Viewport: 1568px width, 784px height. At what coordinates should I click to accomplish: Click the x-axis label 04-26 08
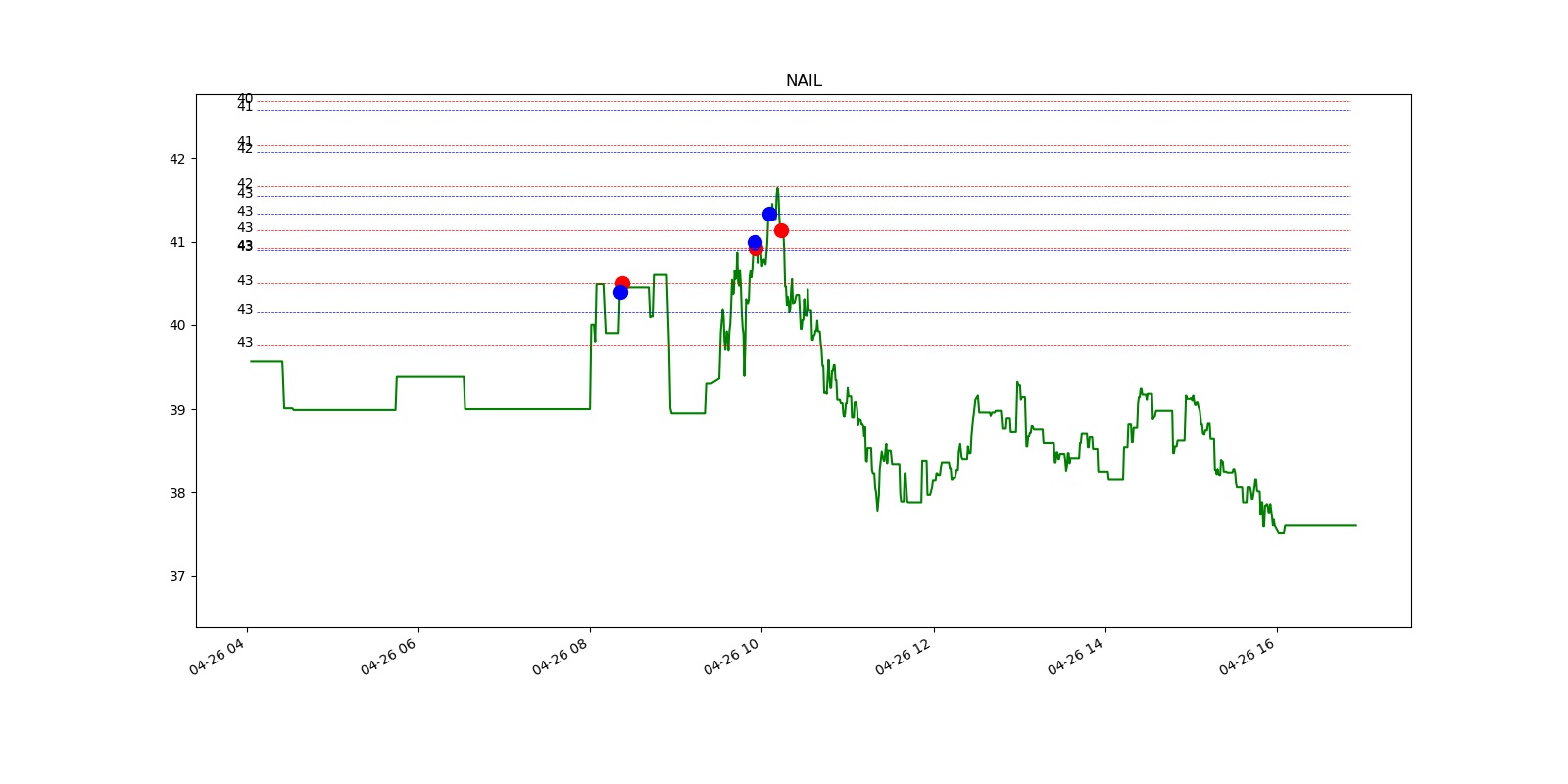pyautogui.click(x=561, y=657)
